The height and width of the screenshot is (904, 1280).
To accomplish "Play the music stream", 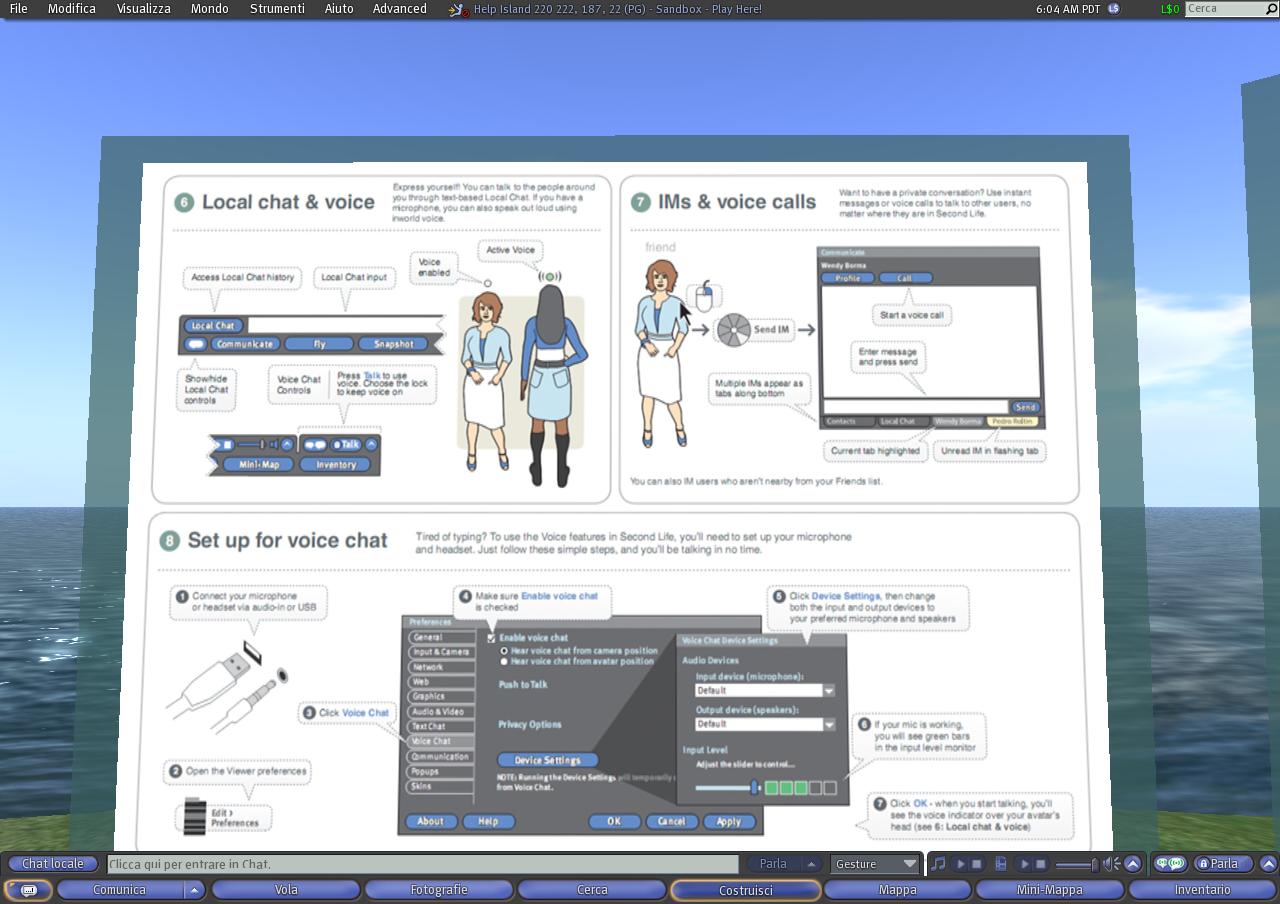I will tap(961, 864).
